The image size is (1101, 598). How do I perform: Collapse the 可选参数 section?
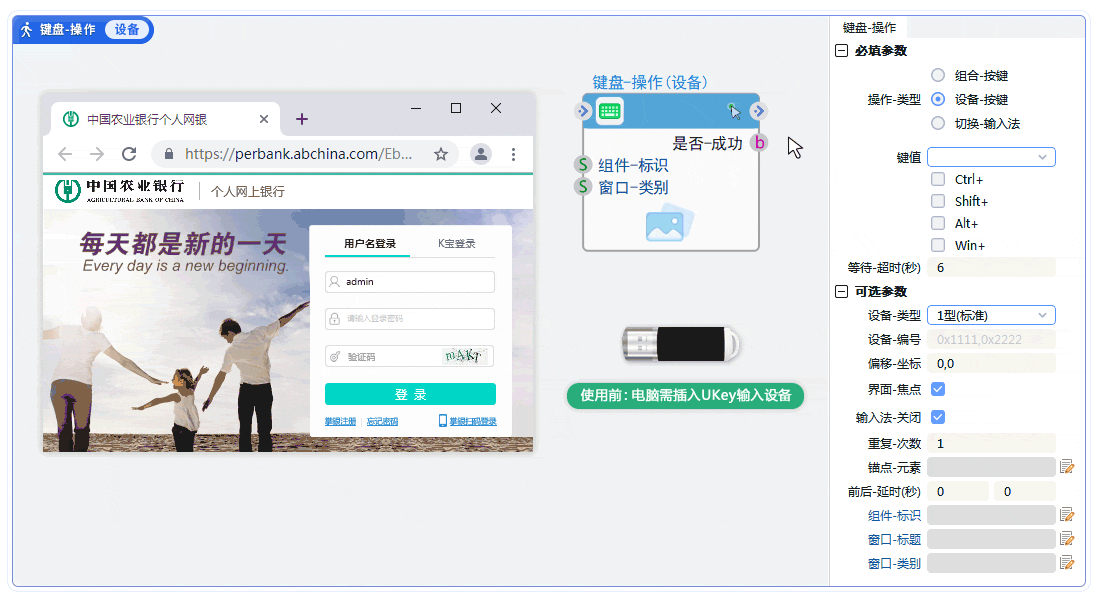(x=841, y=291)
